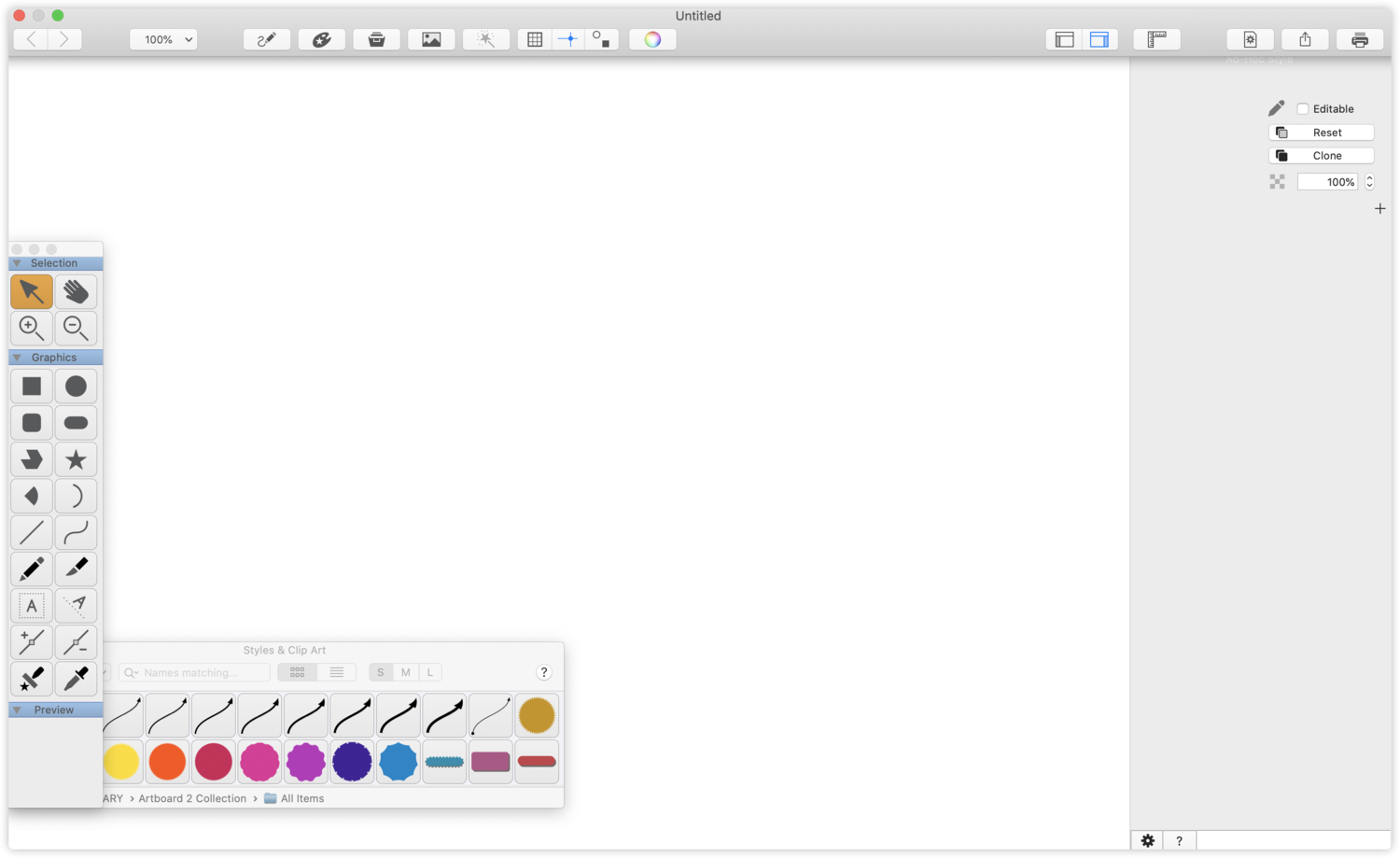The width and height of the screenshot is (1400, 858).
Task: Go forward with the right arrow
Action: (64, 39)
